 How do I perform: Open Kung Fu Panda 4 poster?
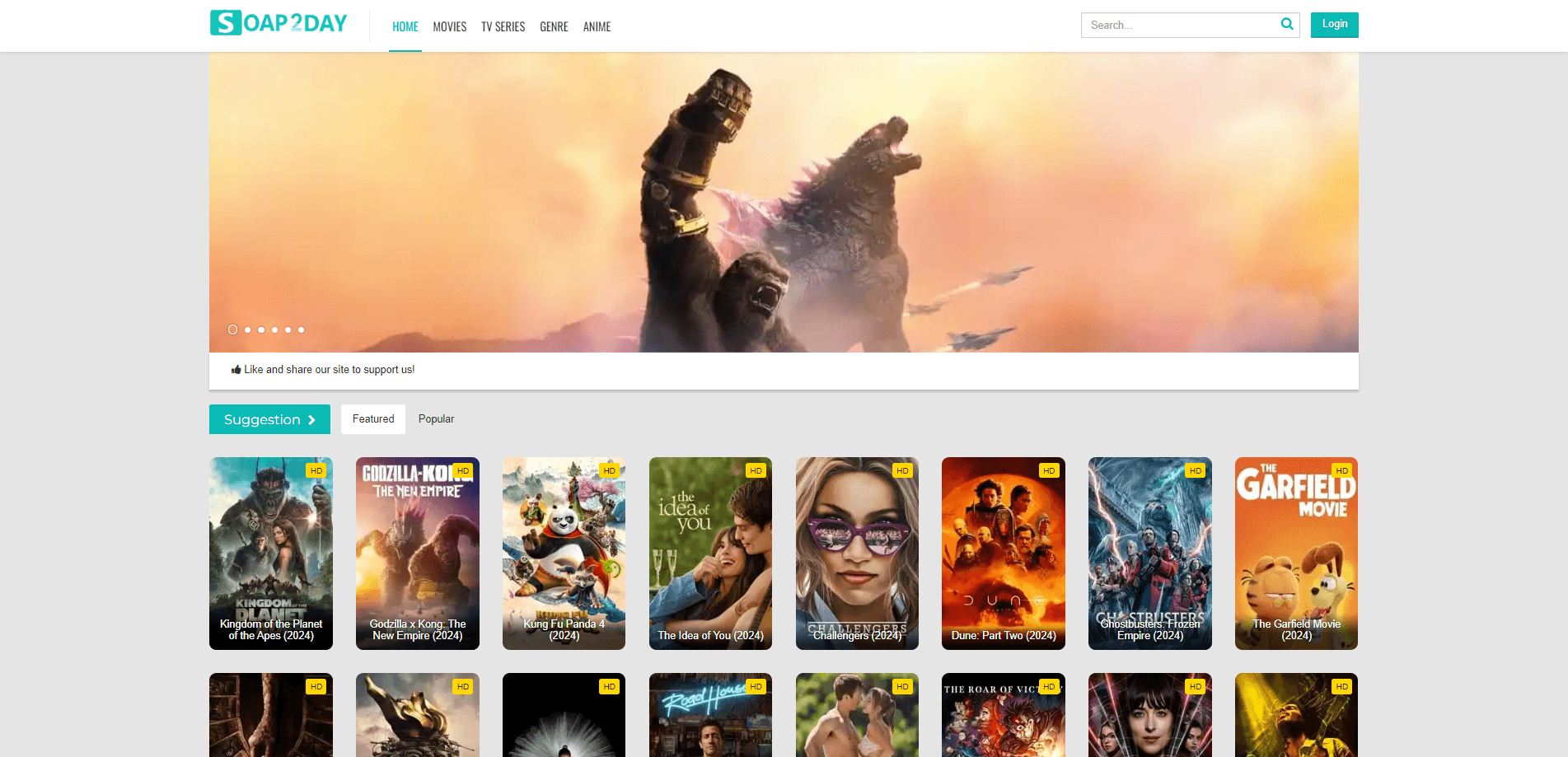tap(564, 554)
